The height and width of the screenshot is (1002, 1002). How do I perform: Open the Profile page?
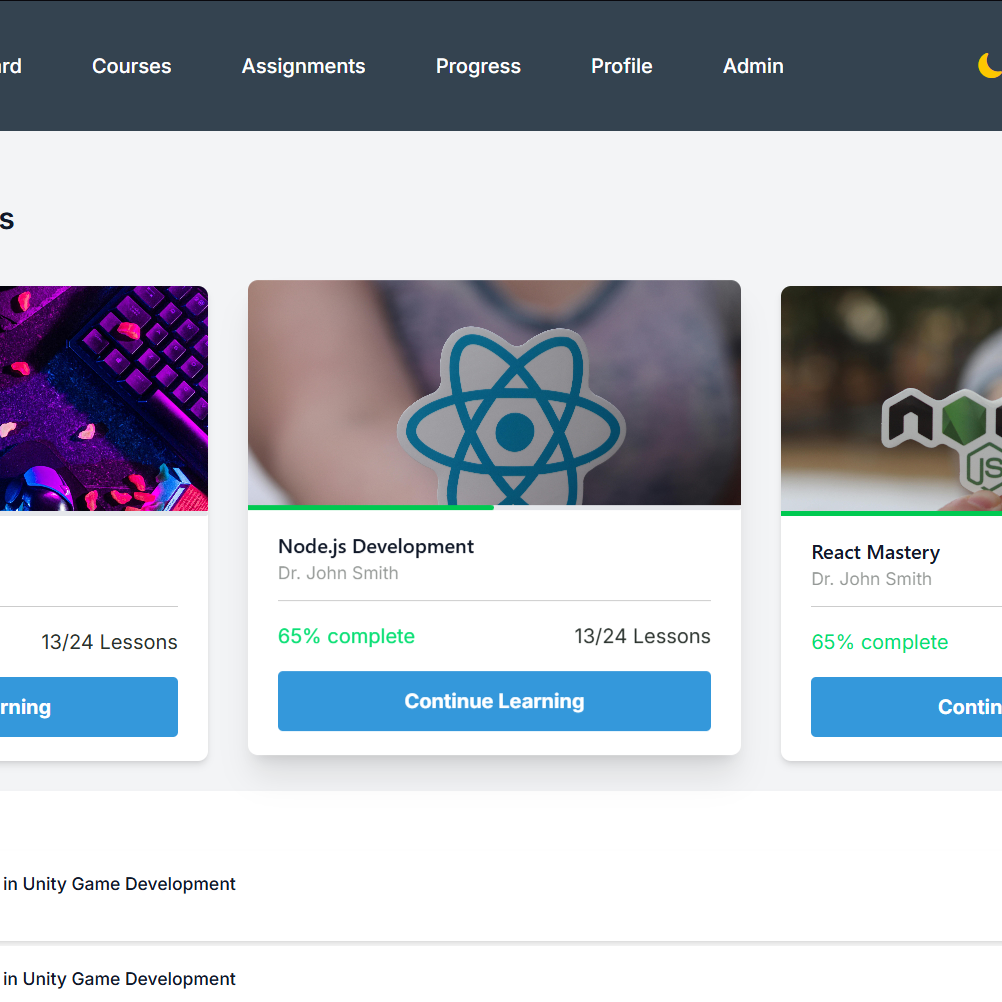click(x=622, y=66)
